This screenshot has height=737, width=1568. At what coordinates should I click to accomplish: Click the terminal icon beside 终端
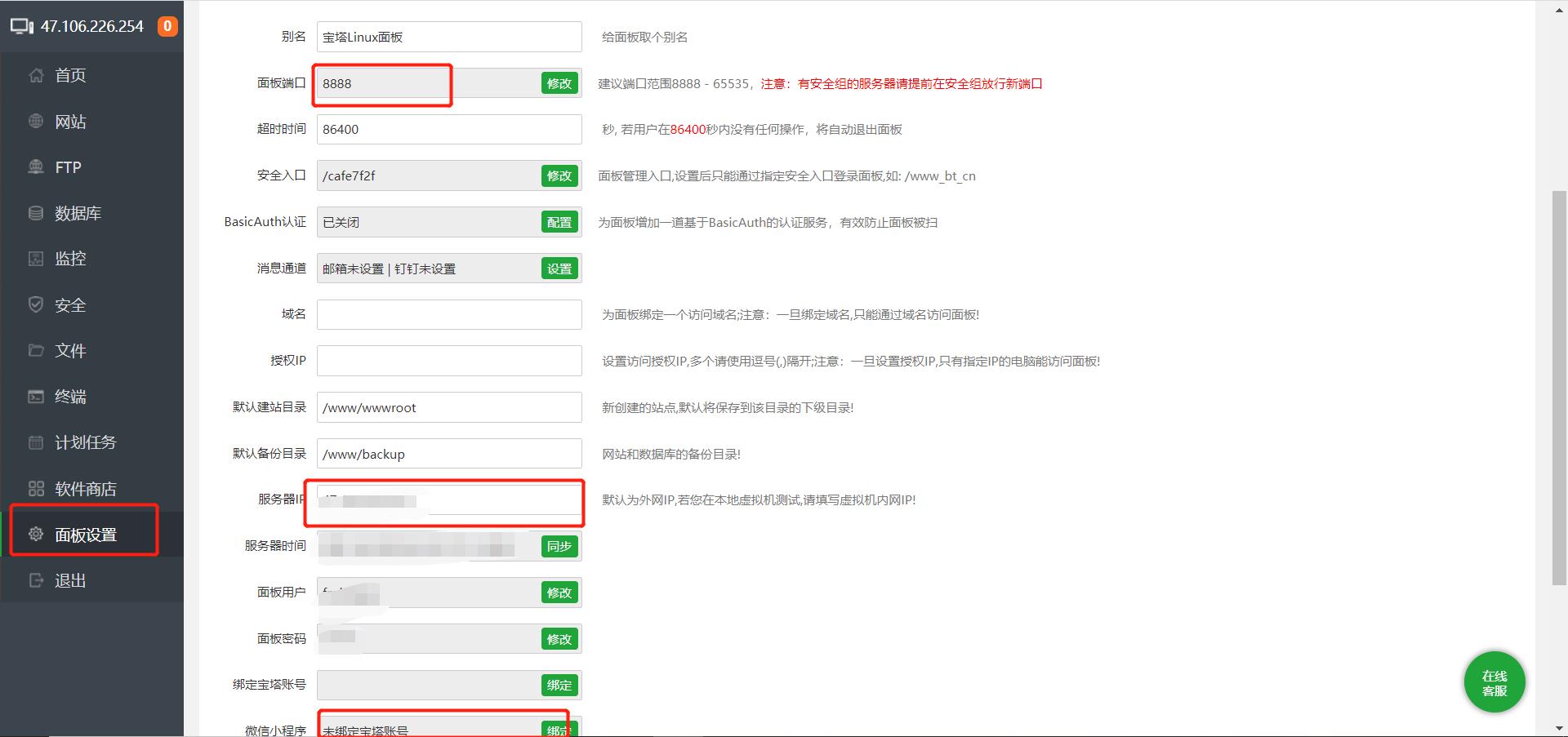pos(36,397)
